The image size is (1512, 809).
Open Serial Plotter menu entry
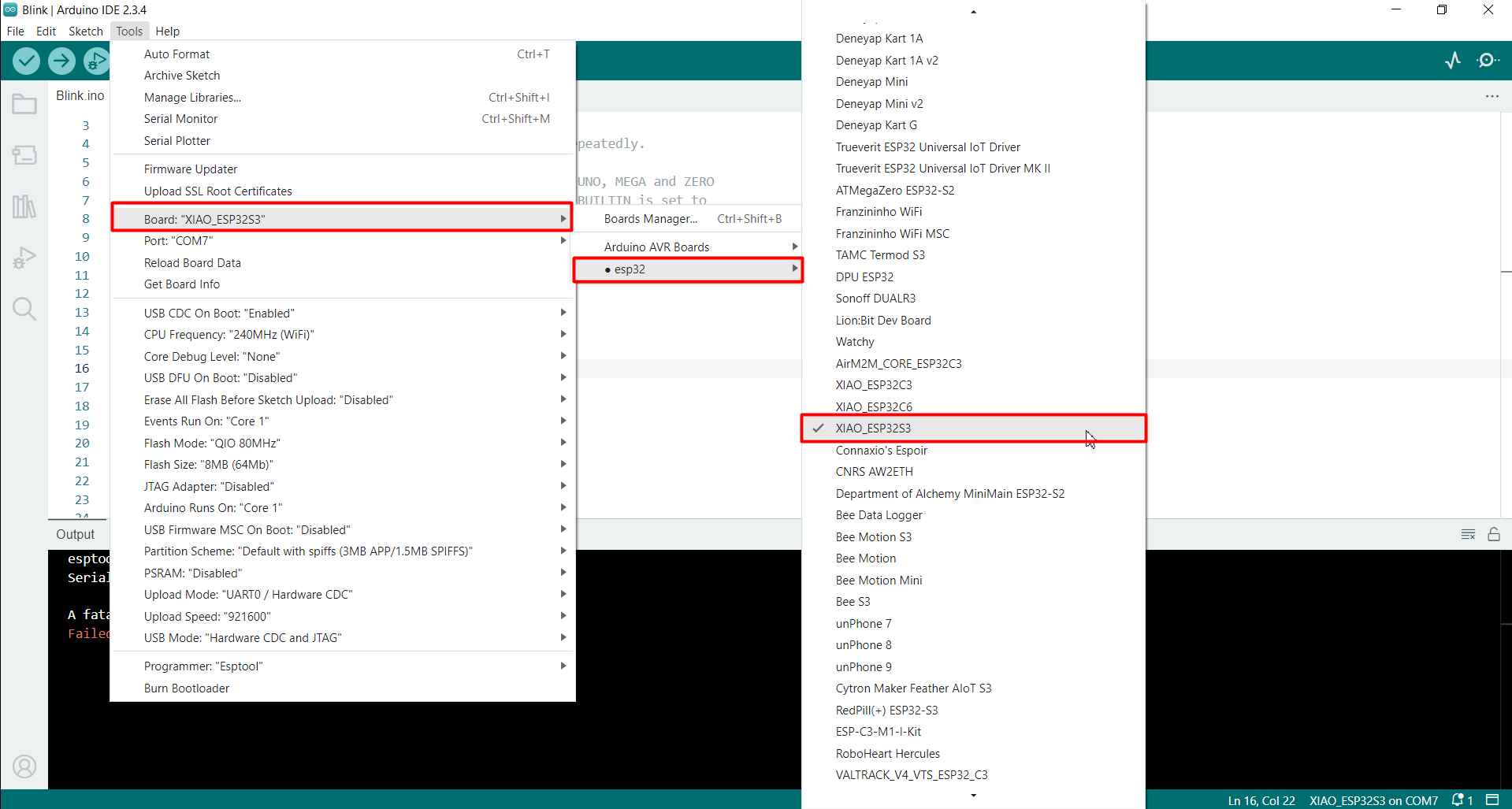[x=343, y=141]
